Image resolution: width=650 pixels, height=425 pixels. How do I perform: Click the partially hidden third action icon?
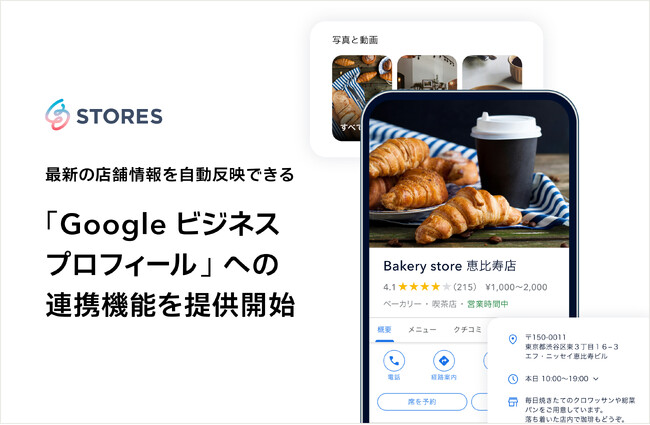pos(486,361)
